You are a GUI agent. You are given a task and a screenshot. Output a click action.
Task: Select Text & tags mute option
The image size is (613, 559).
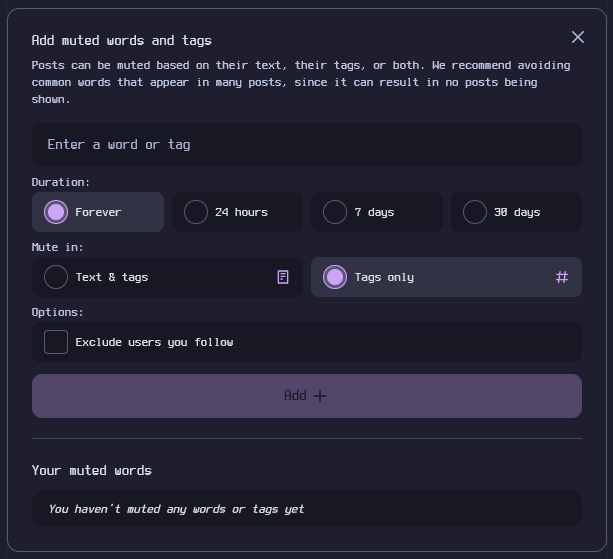57,277
